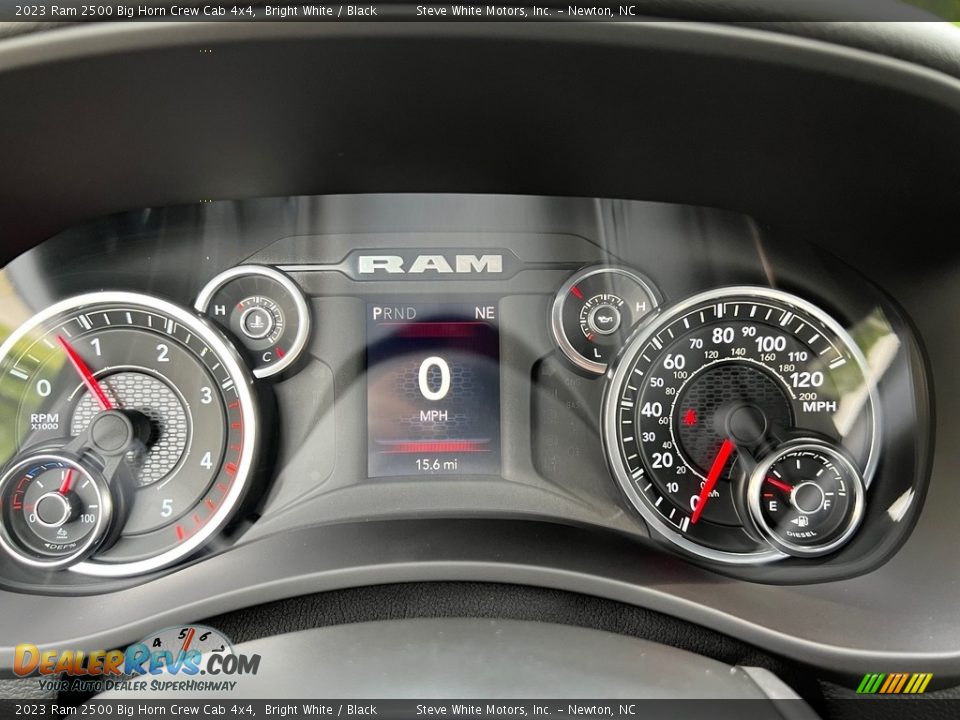Screen dimensions: 960x720
Task: Click the 'E' empty mark on fuel gauge
Action: coord(773,506)
